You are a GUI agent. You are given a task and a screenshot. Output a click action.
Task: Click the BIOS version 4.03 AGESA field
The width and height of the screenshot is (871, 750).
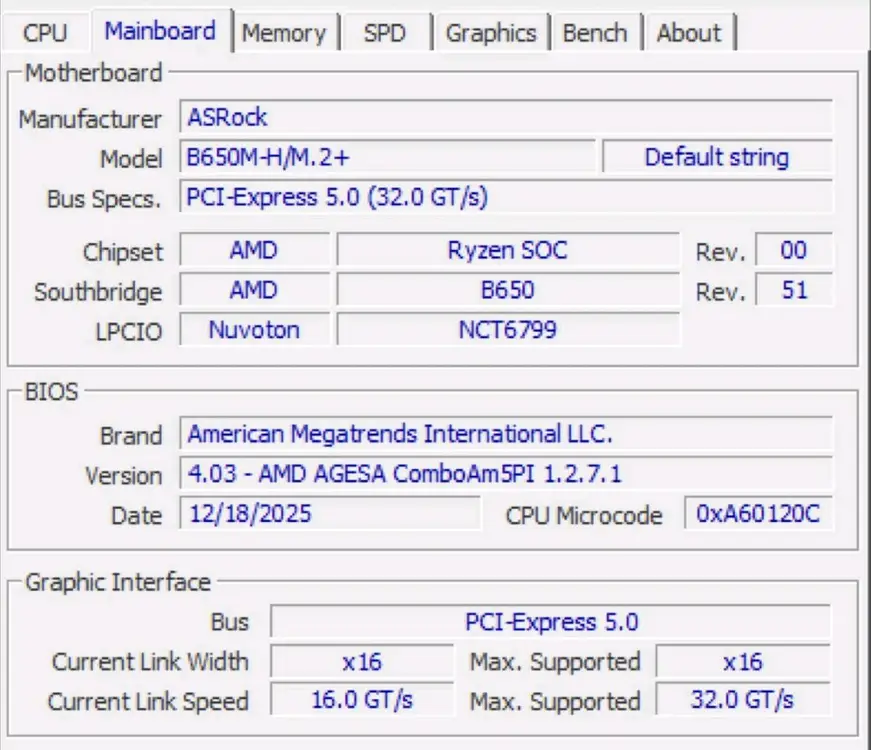[x=506, y=473]
